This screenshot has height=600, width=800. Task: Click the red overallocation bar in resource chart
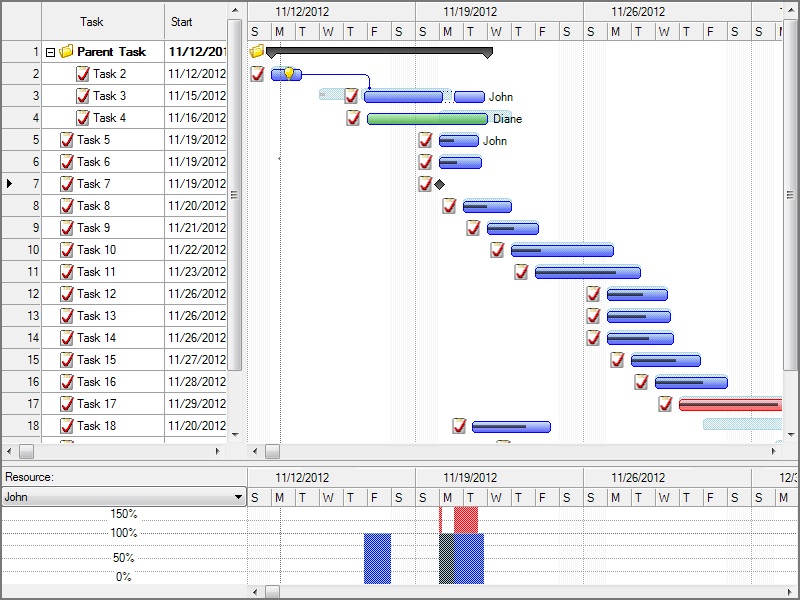pyautogui.click(x=466, y=520)
